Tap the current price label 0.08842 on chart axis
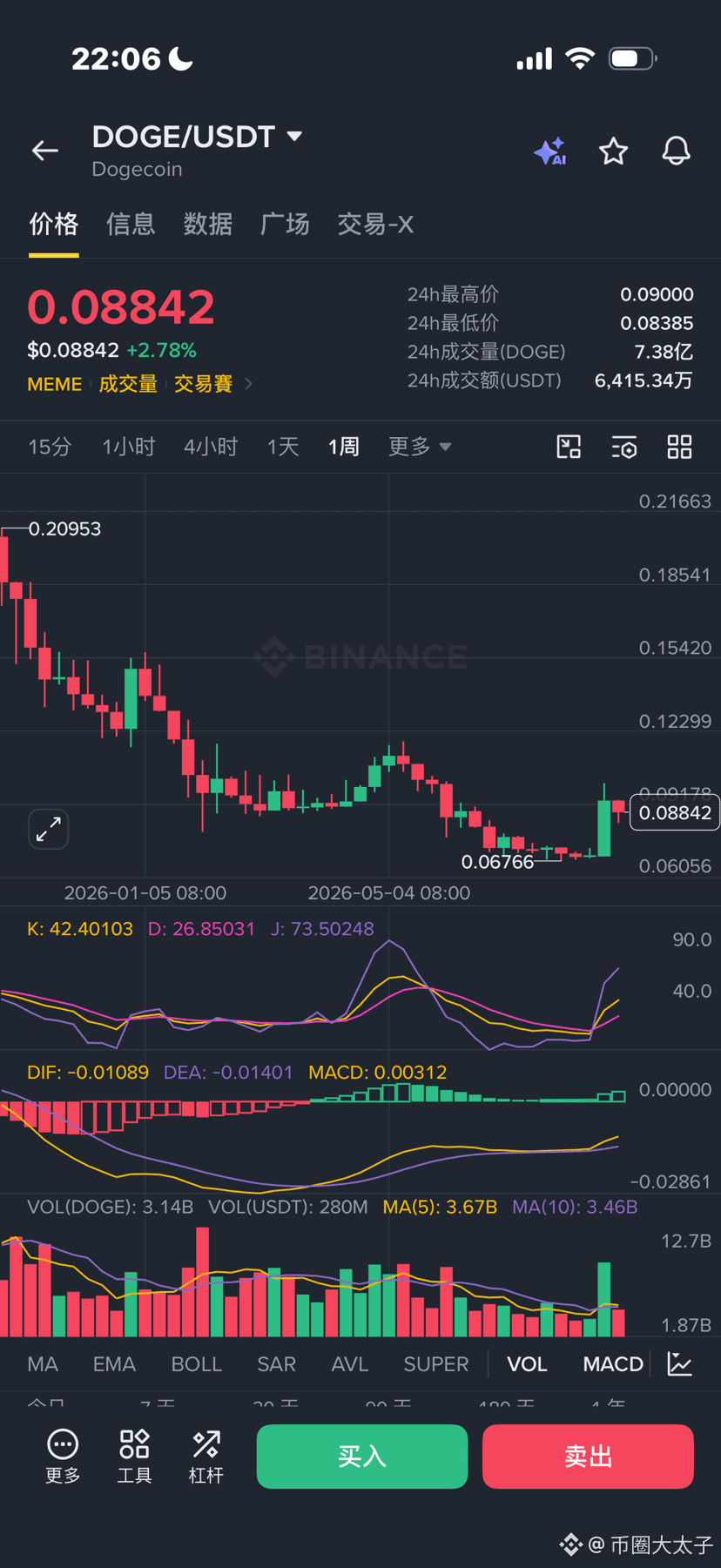Viewport: 721px width, 1568px height. [x=675, y=813]
